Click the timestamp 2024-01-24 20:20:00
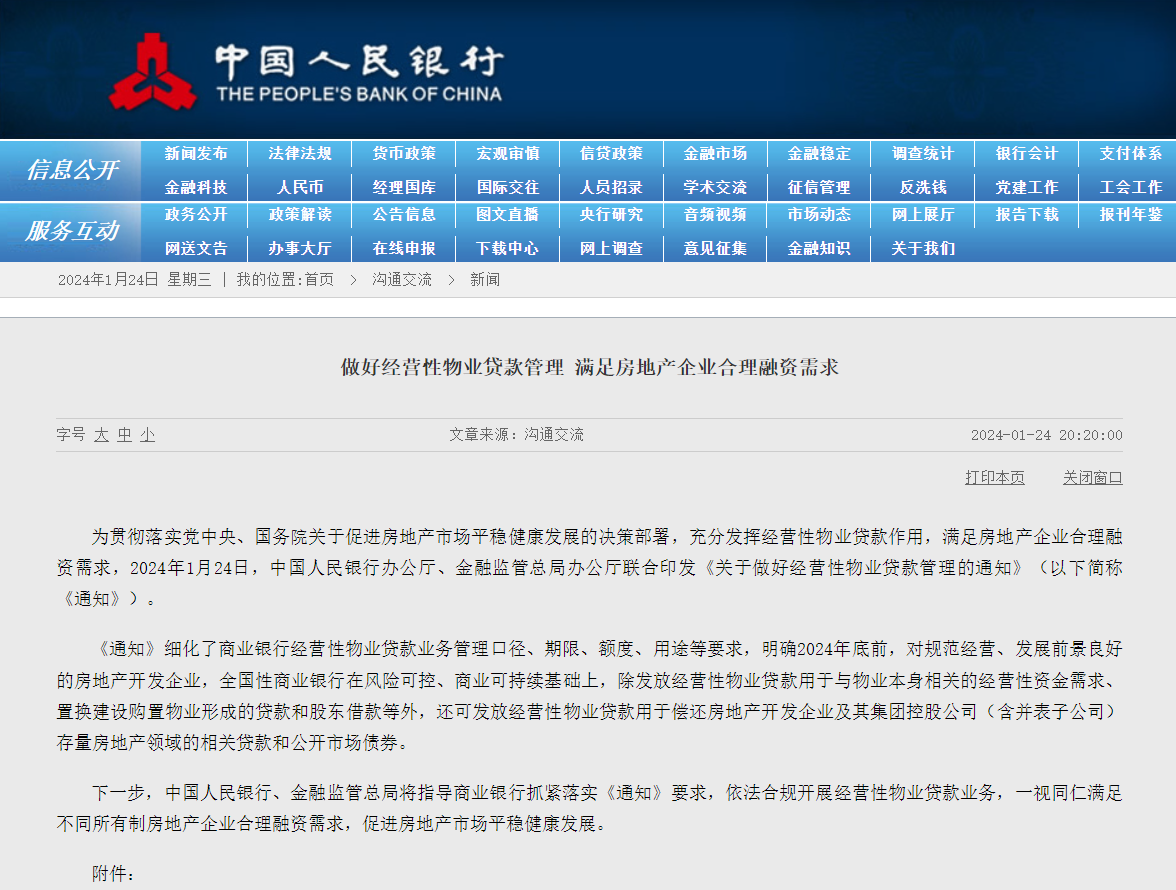Image resolution: width=1176 pixels, height=890 pixels. pos(1047,435)
